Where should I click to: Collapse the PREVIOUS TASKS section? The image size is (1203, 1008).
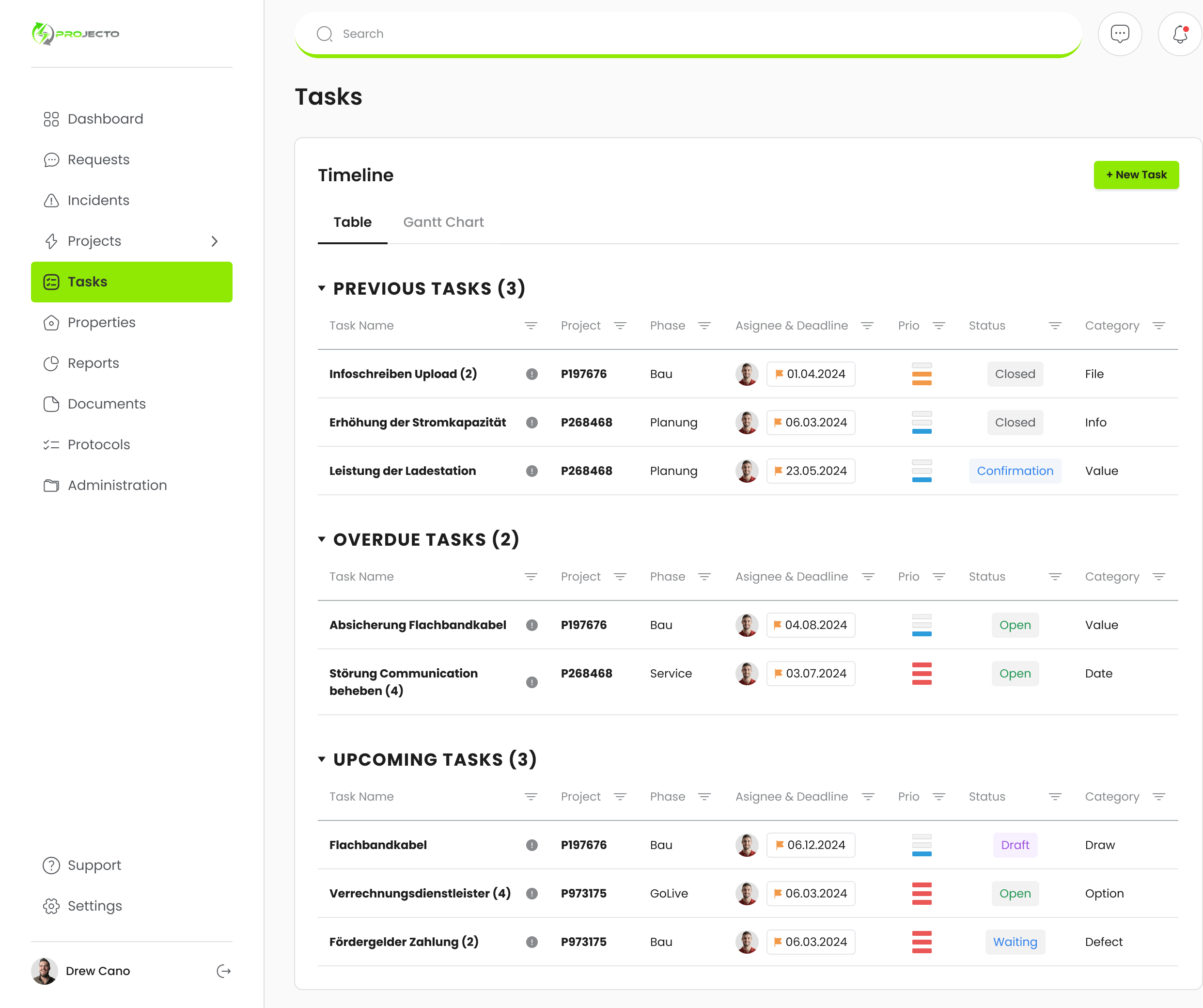322,289
